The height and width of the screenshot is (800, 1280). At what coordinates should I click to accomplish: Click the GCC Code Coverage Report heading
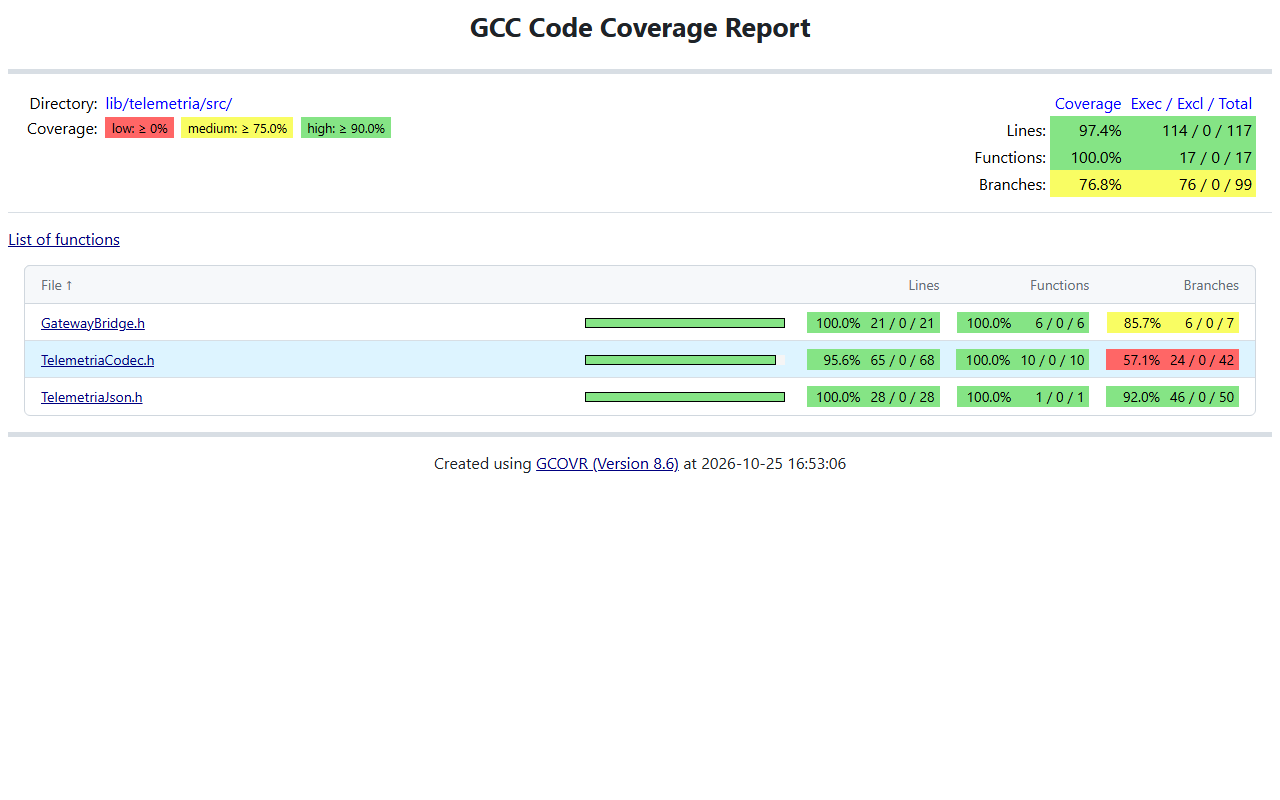[x=640, y=28]
